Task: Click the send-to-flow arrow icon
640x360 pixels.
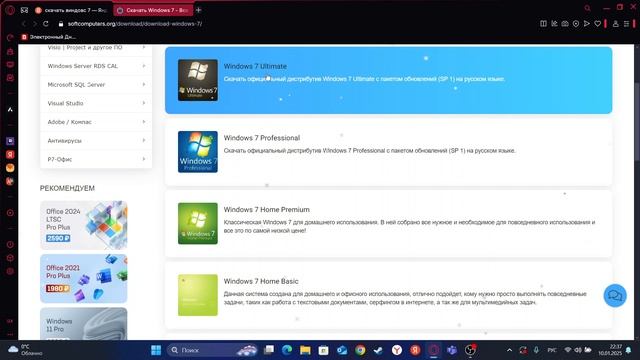Action: tap(587, 24)
